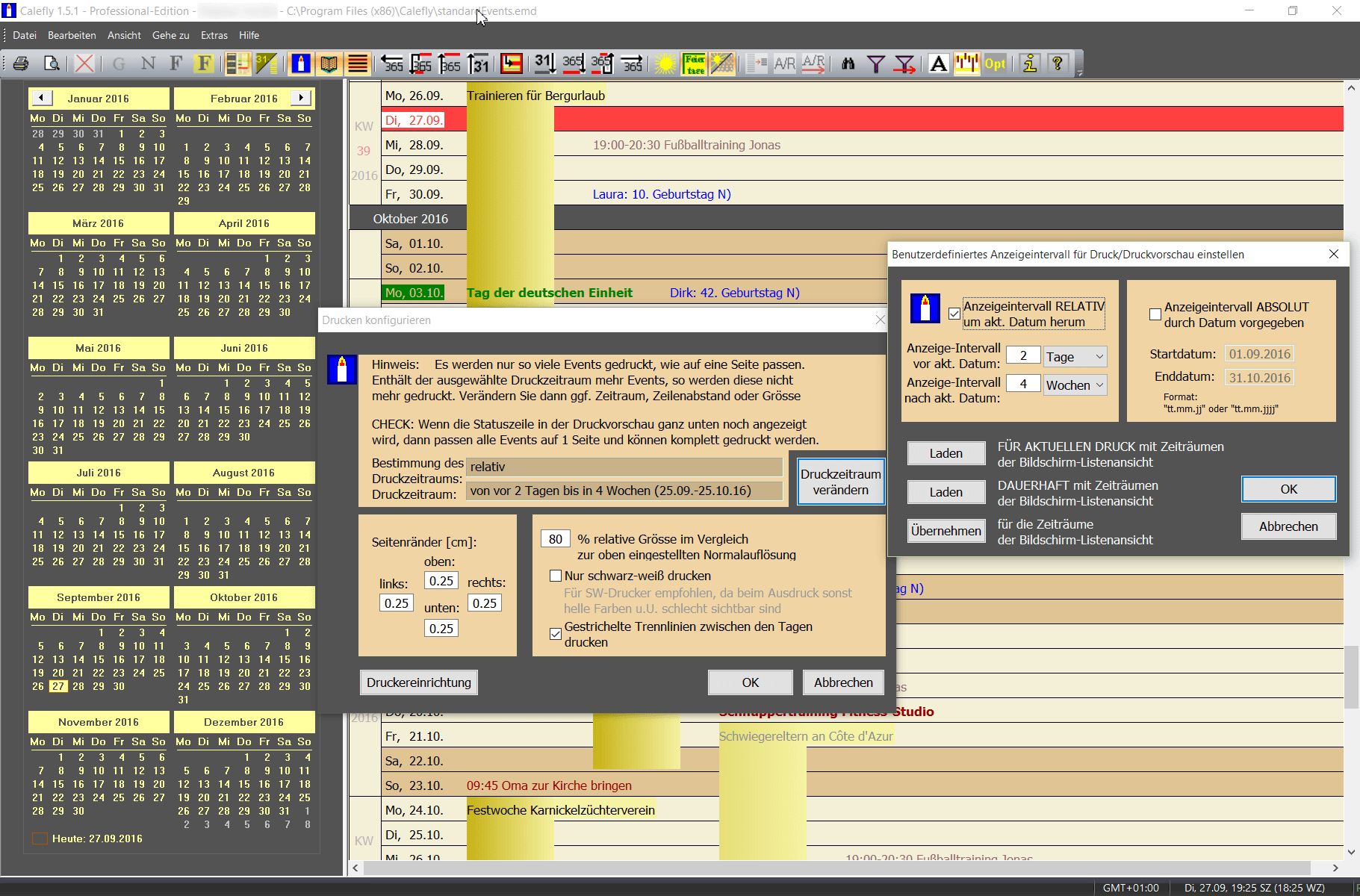The image size is (1360, 896).
Task: Select the open book view icon
Action: 329,63
